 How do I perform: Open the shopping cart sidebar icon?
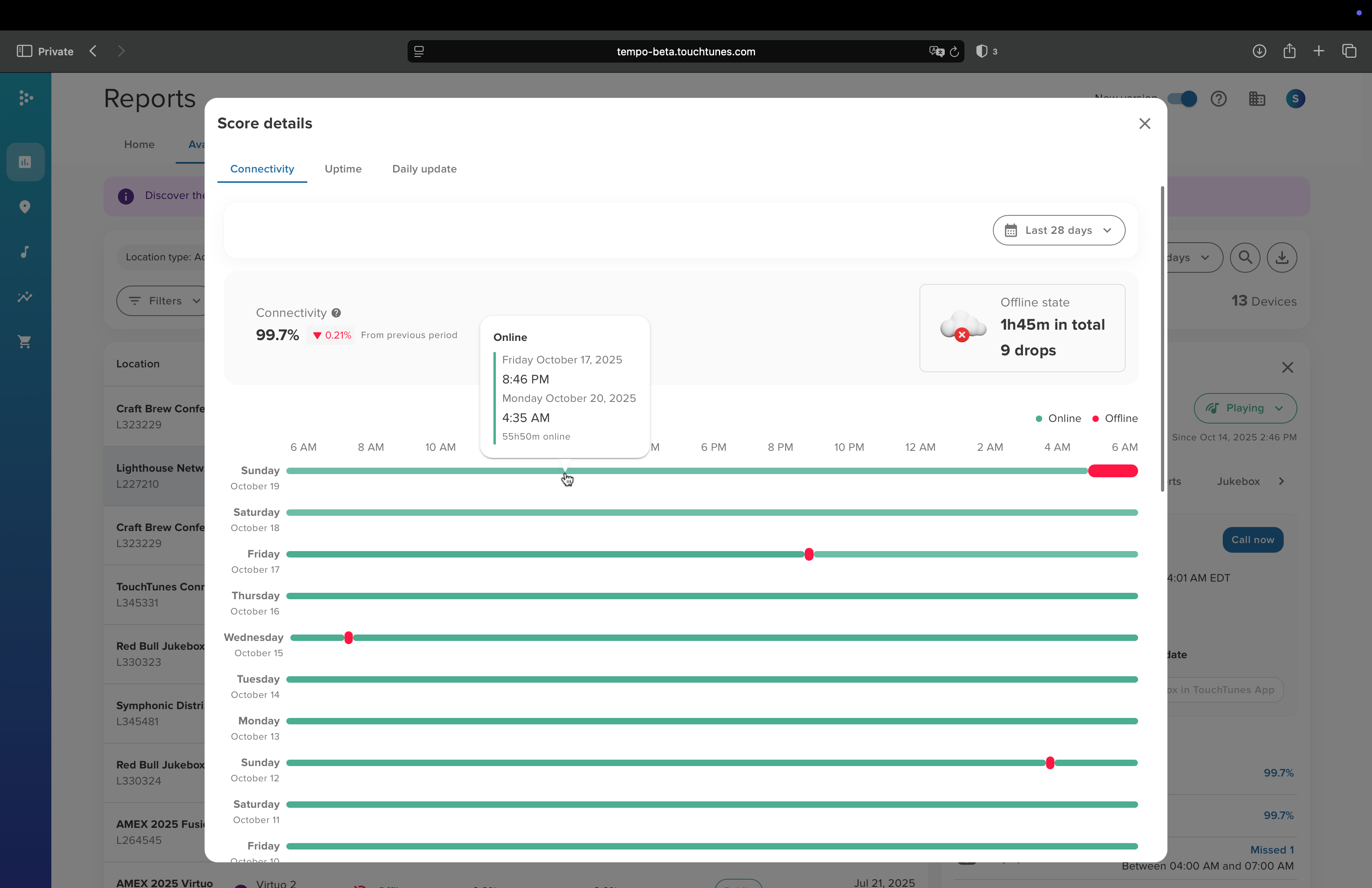click(25, 342)
